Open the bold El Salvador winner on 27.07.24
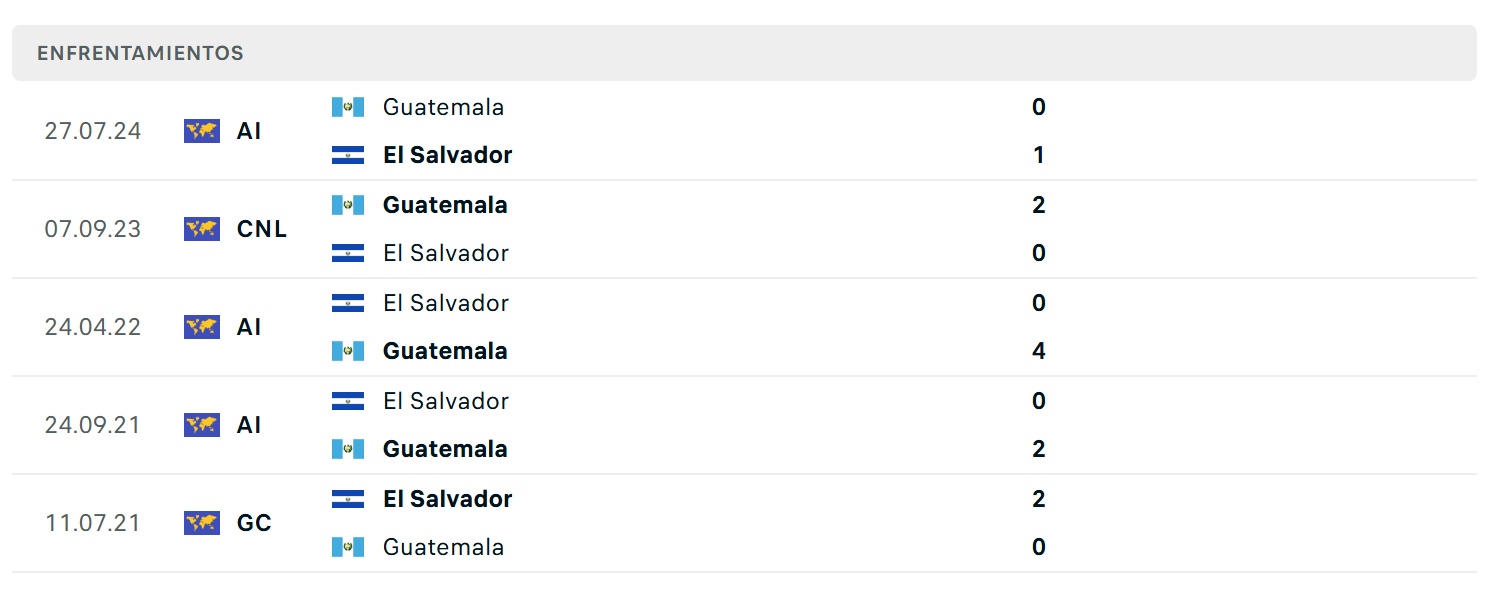The image size is (1490, 591). 447,155
